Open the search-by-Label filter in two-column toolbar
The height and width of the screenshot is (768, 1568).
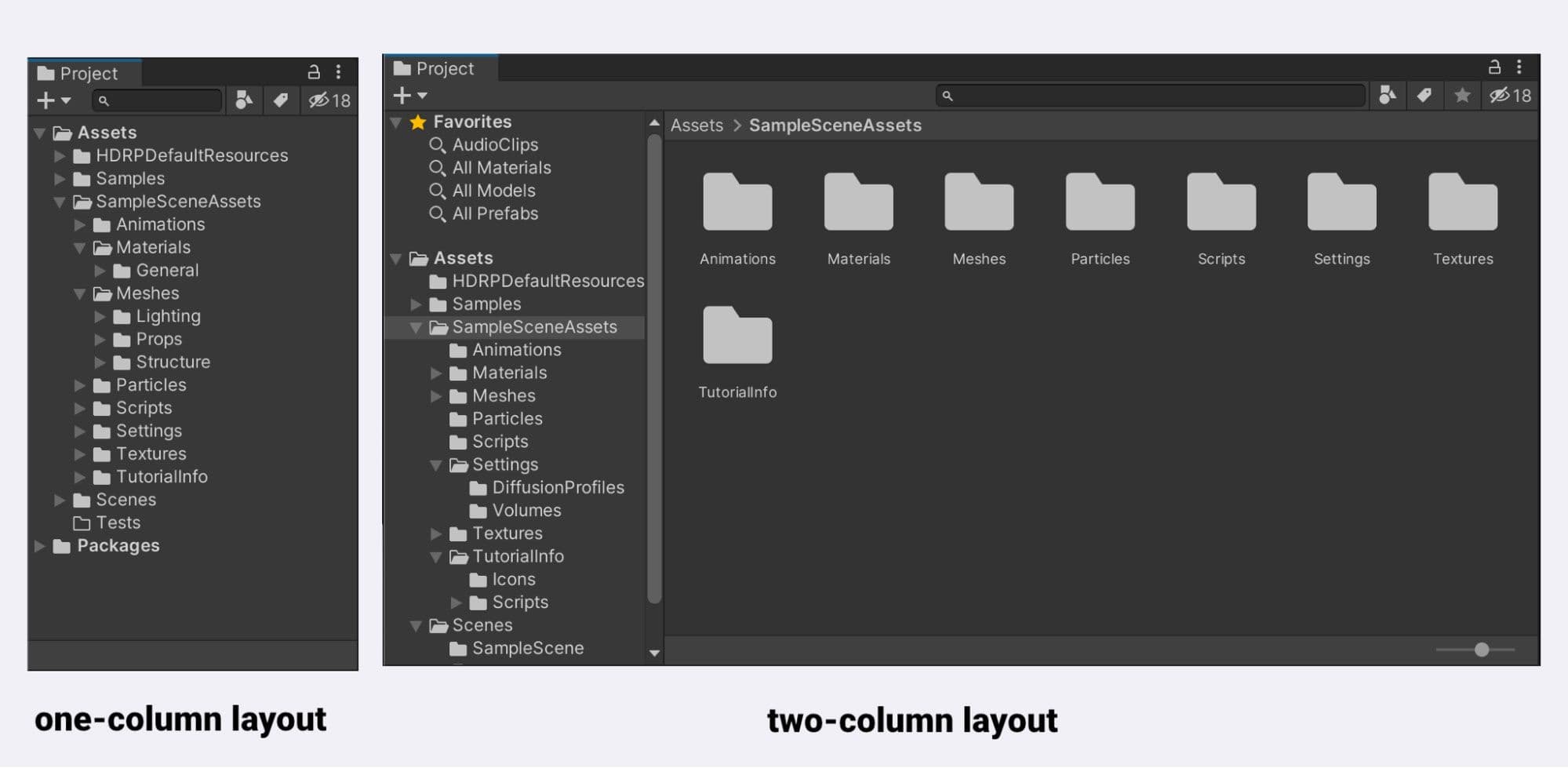[x=1424, y=96]
